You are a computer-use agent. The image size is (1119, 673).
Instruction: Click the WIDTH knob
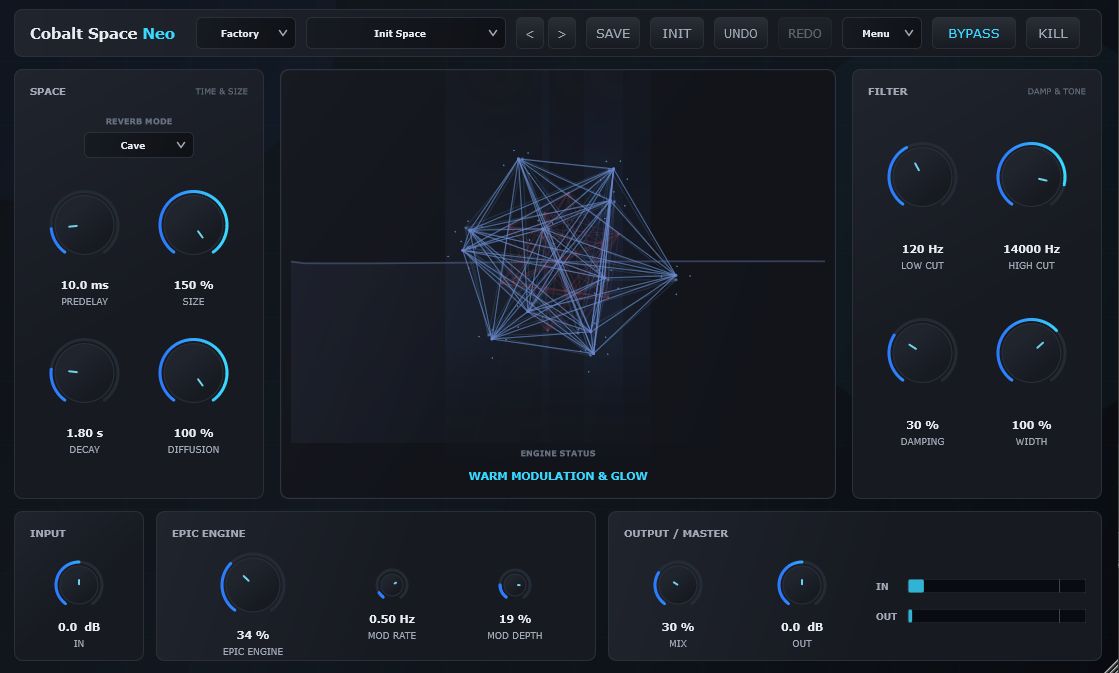point(1031,353)
